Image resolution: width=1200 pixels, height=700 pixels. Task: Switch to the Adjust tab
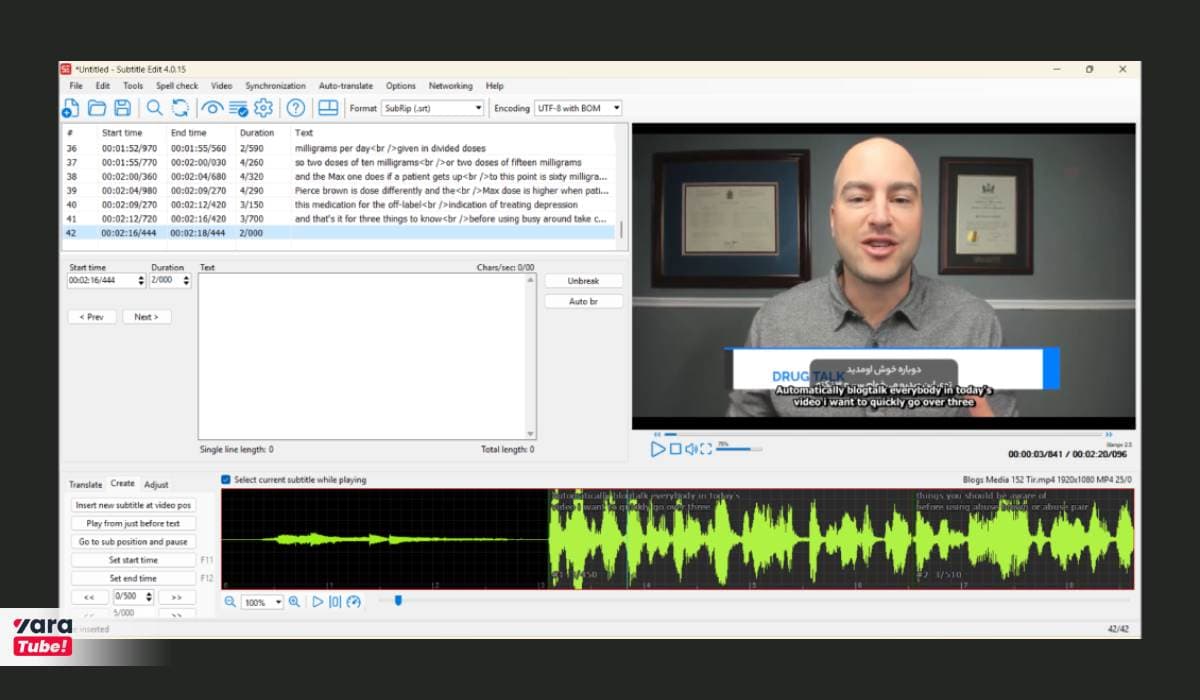(156, 484)
